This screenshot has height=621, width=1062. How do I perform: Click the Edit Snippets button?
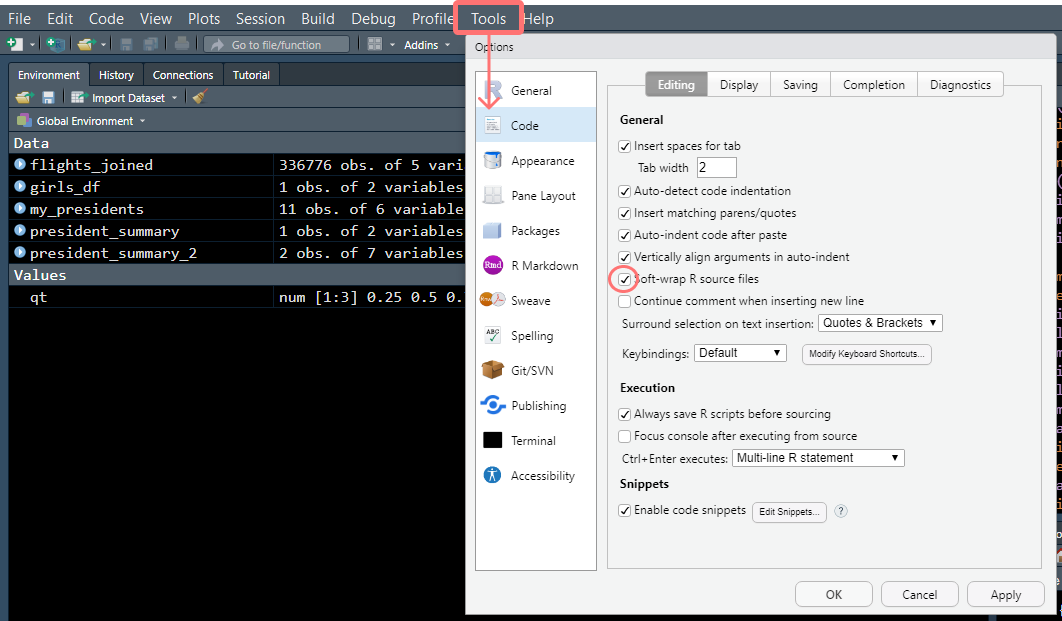click(789, 511)
